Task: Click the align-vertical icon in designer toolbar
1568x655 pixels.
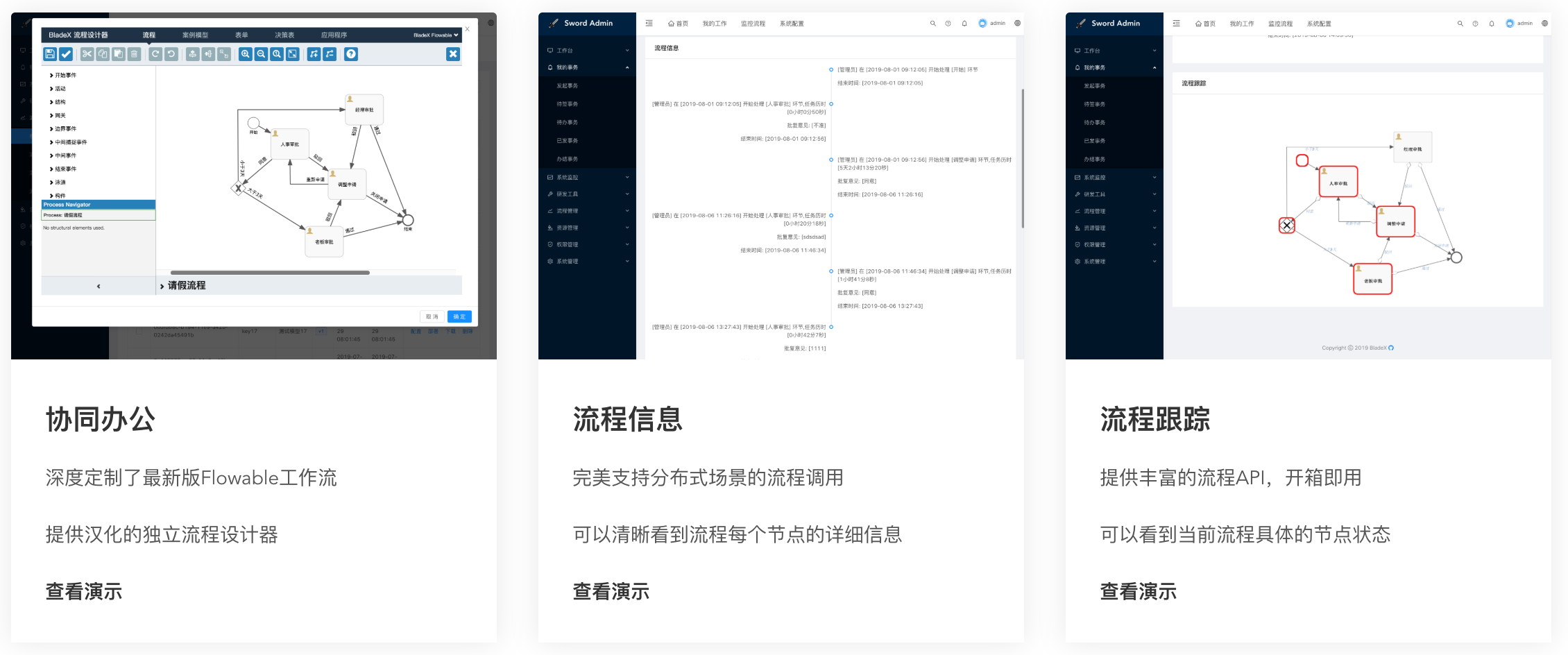Action: (x=193, y=54)
